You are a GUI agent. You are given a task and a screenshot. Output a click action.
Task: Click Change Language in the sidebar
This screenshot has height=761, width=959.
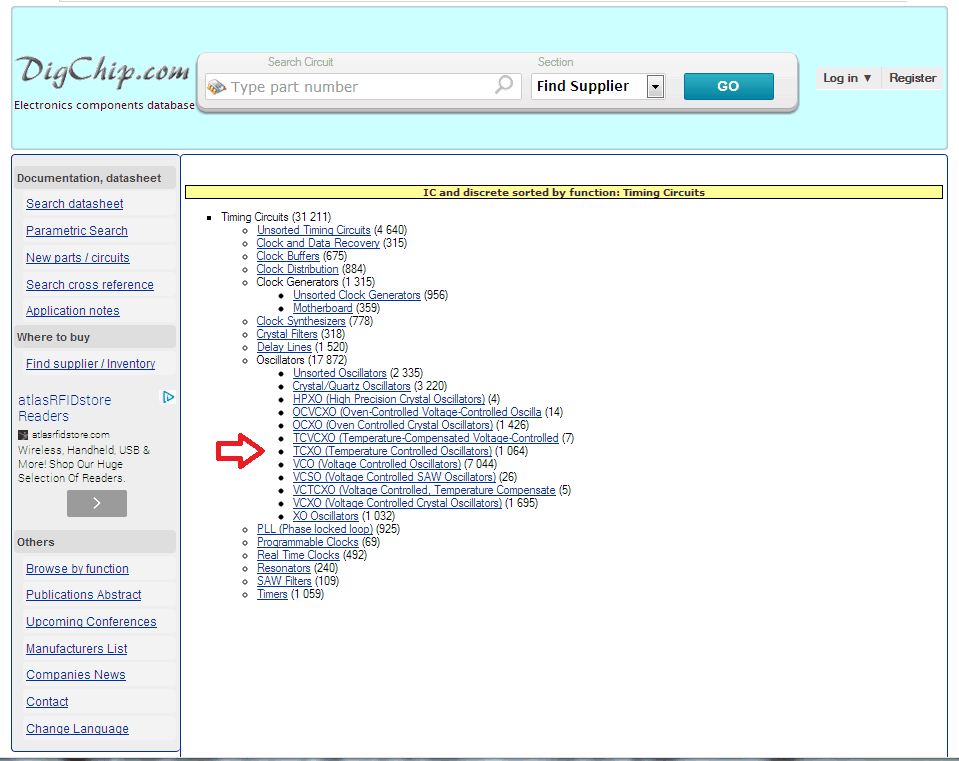coord(77,729)
